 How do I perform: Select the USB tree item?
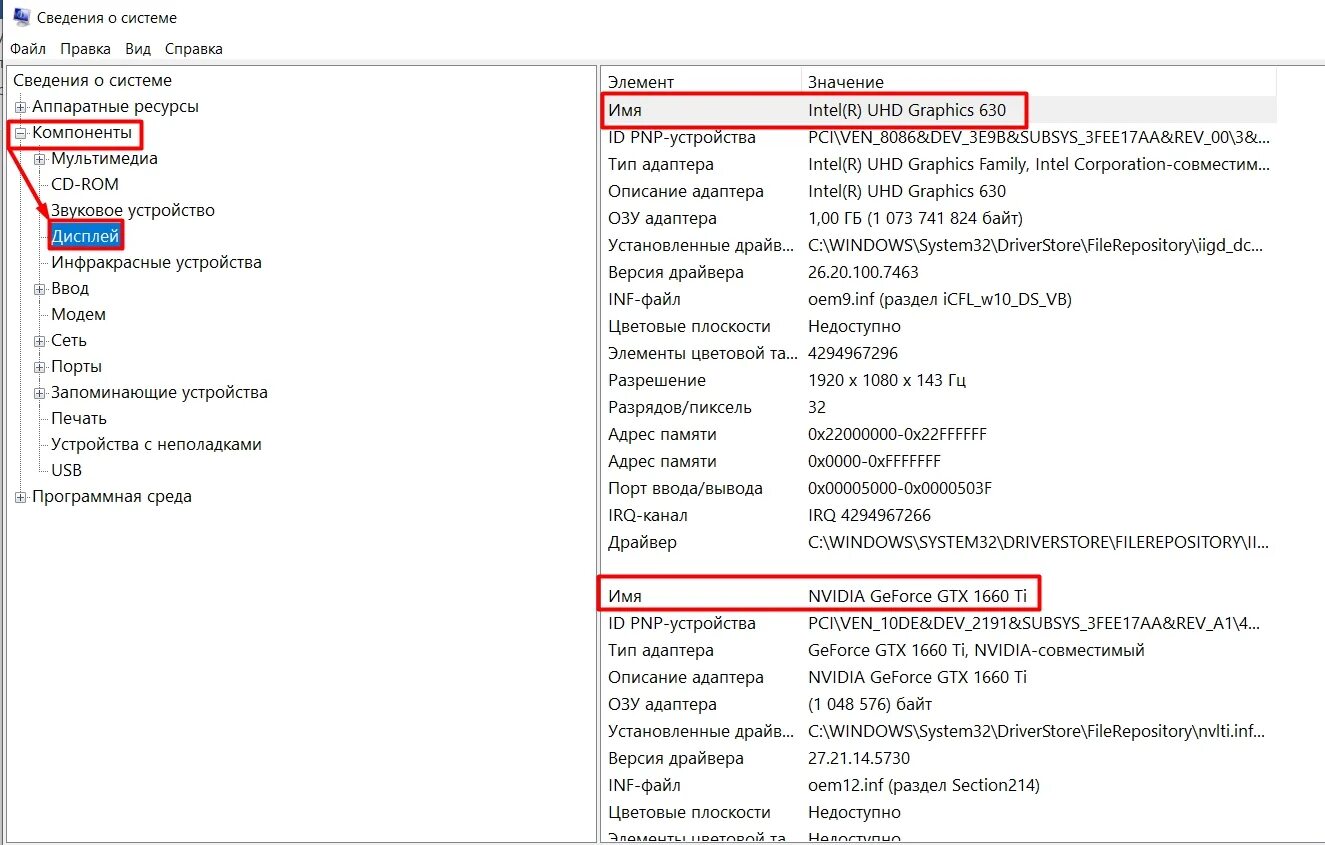pos(67,470)
